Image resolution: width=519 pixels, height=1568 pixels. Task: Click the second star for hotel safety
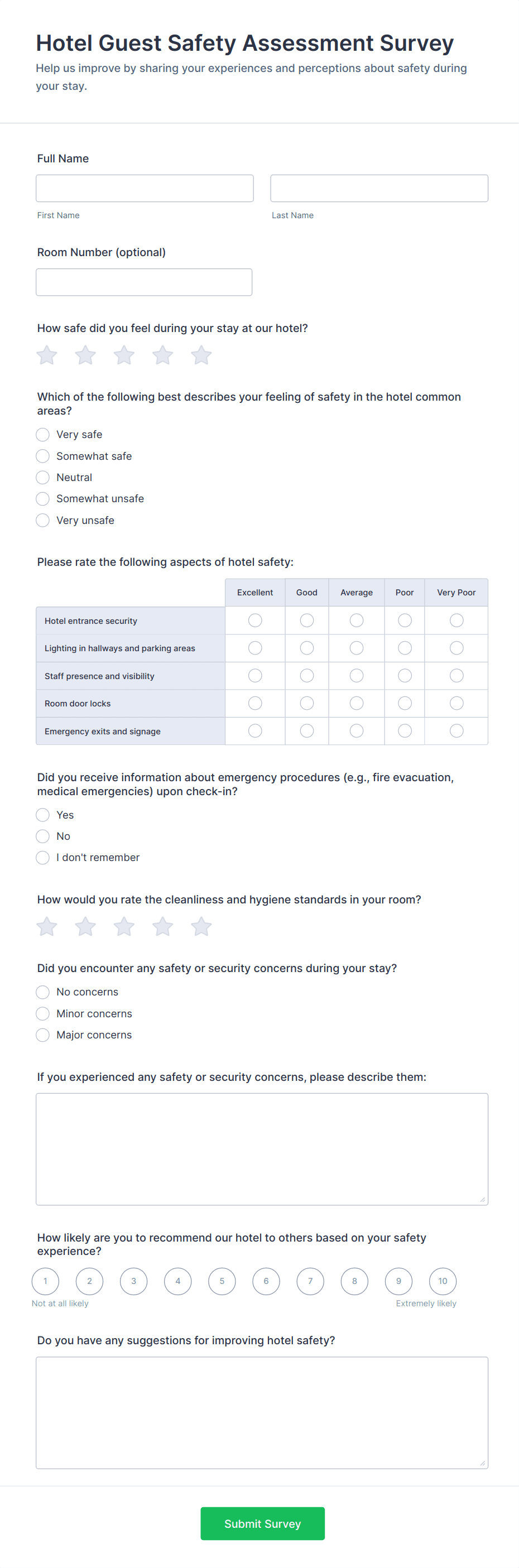coord(85,355)
